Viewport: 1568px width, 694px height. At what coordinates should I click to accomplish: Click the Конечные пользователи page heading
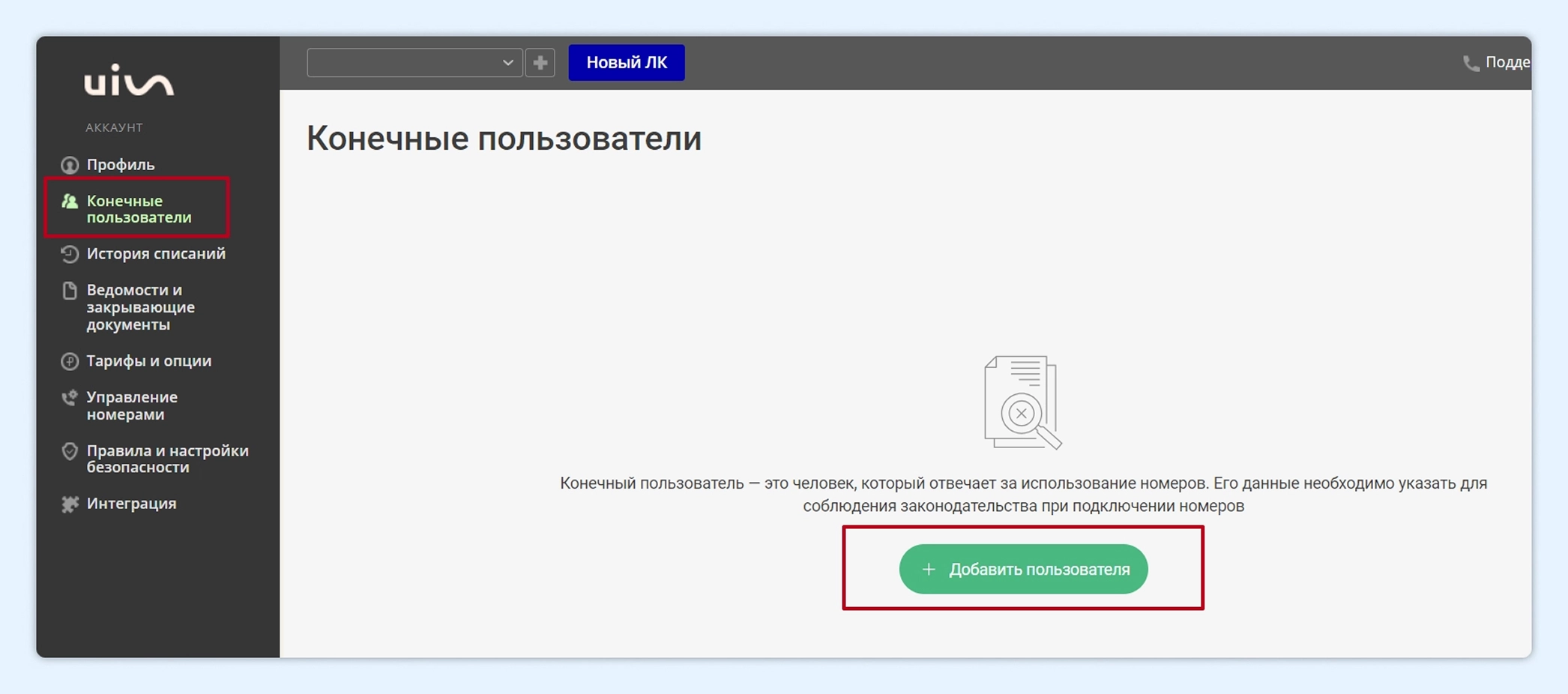click(504, 139)
